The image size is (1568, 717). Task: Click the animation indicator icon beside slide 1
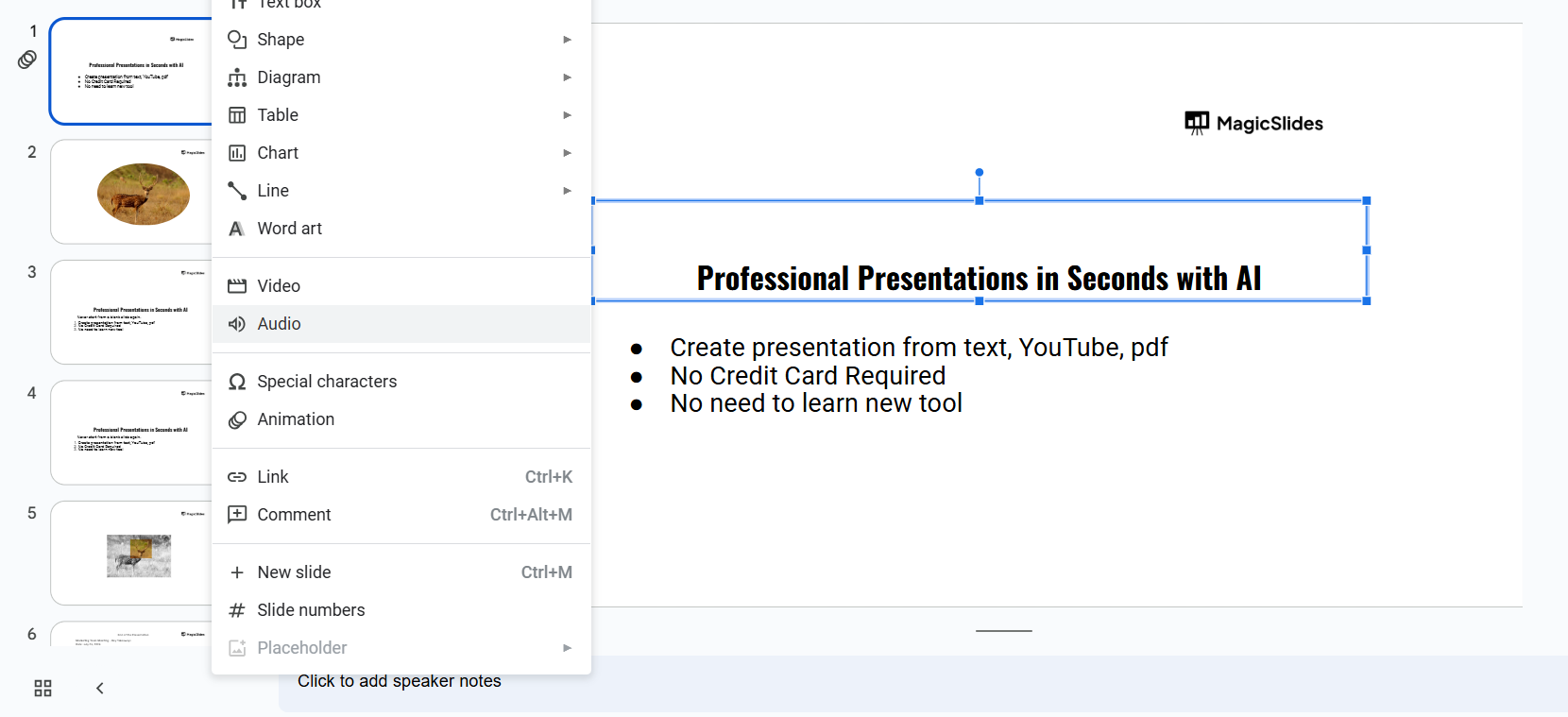point(27,60)
